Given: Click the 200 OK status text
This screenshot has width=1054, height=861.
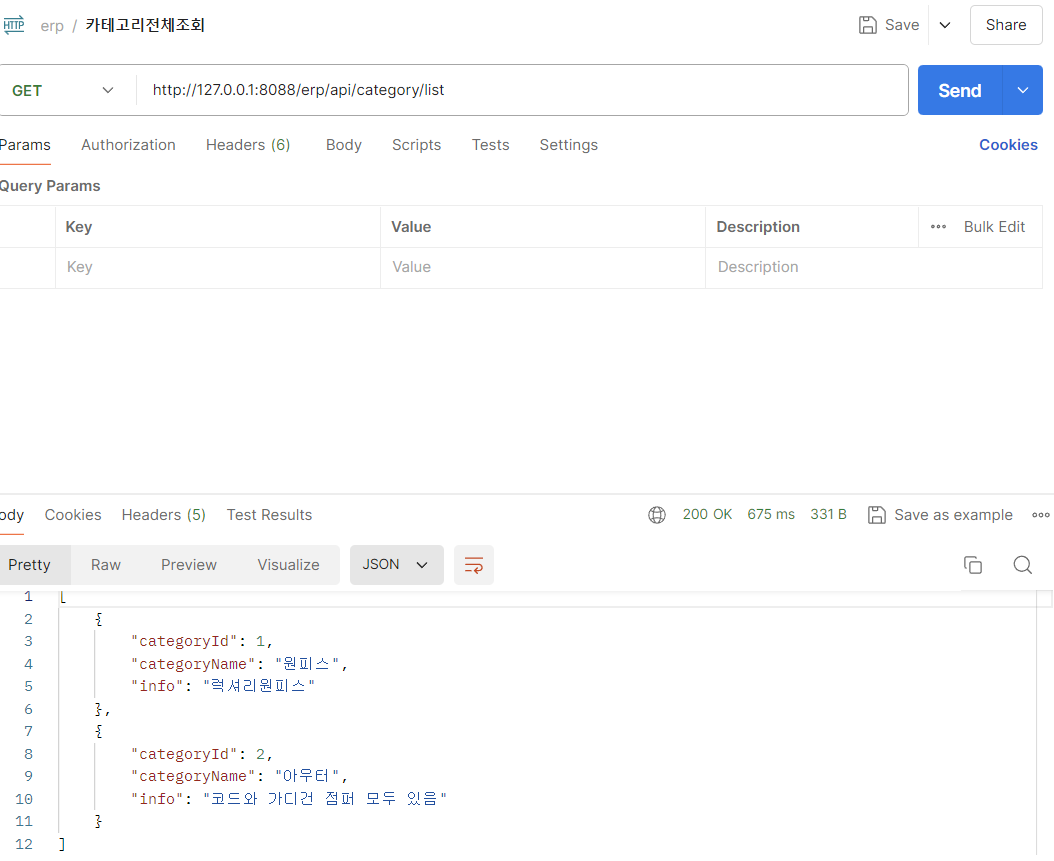Looking at the screenshot, I should 707,514.
